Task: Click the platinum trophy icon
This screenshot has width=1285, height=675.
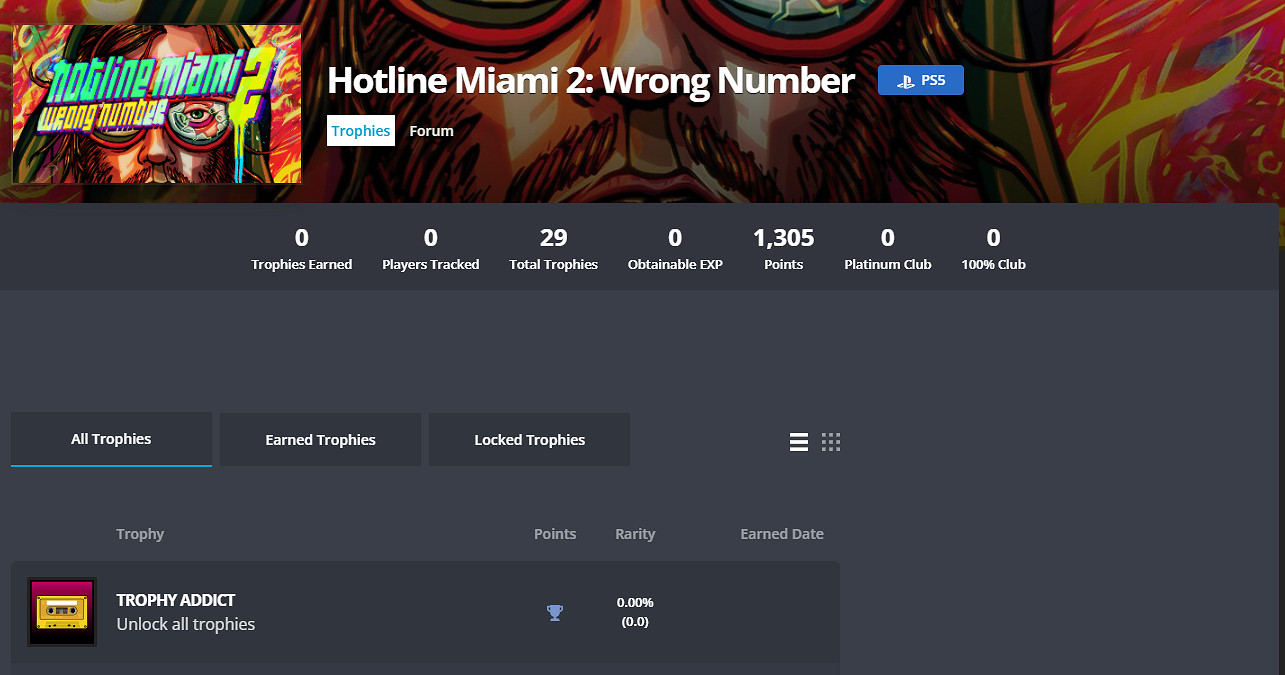Action: [x=555, y=613]
